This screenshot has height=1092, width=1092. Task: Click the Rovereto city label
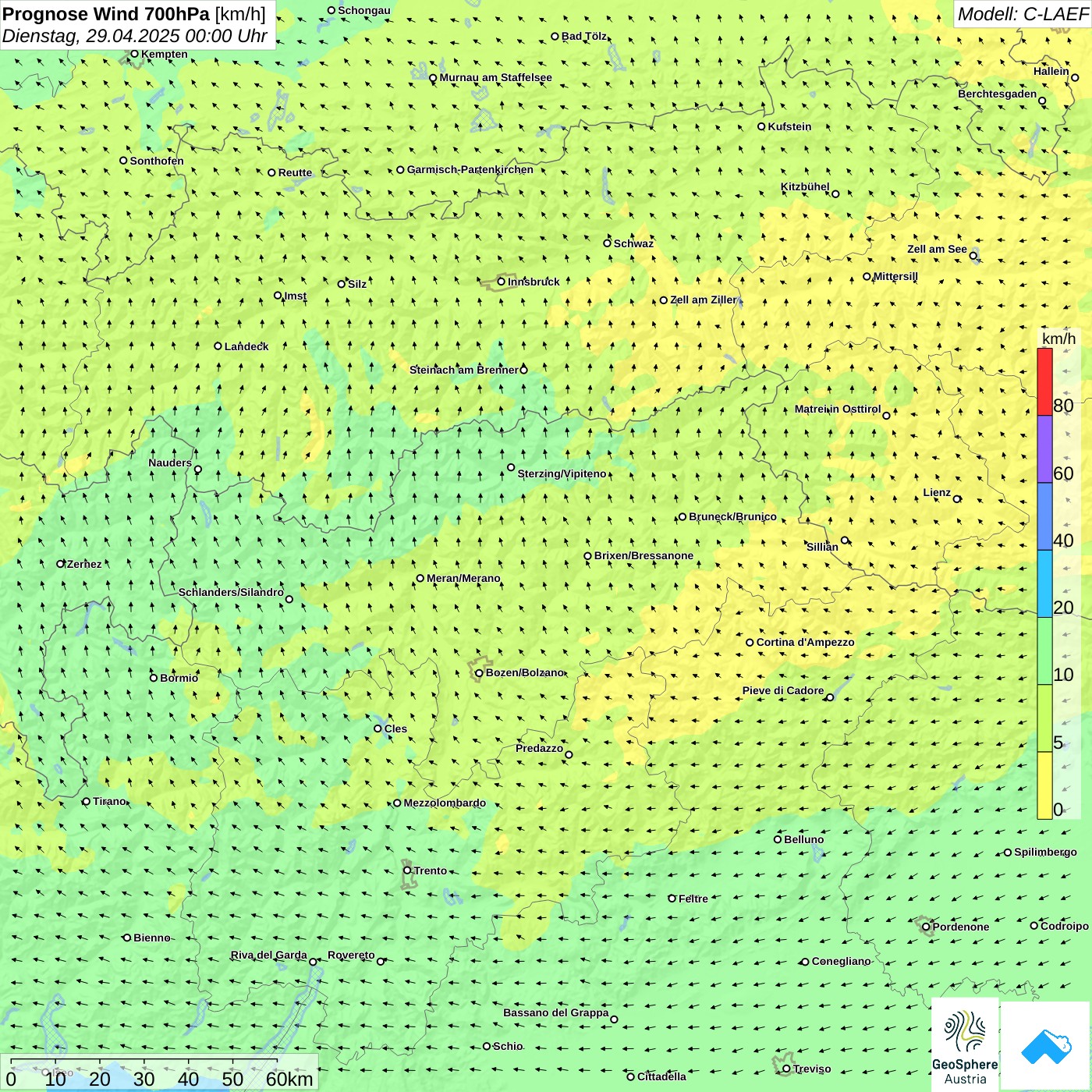tap(351, 955)
